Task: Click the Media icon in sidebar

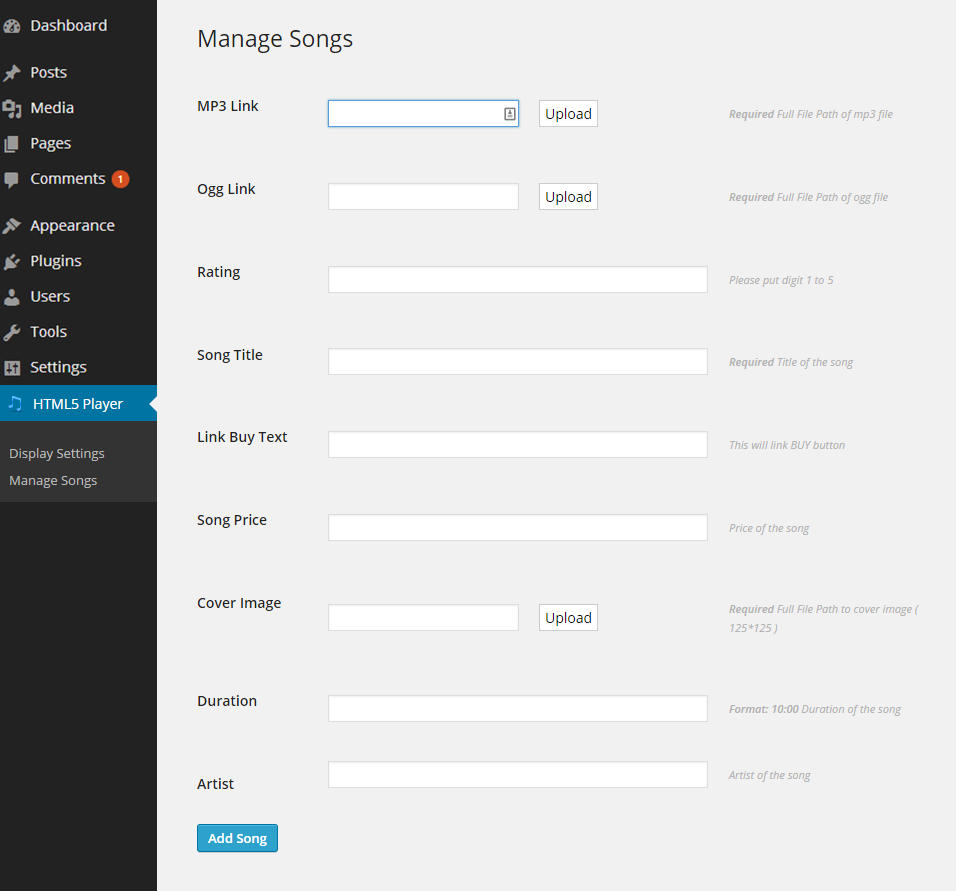Action: pyautogui.click(x=12, y=109)
